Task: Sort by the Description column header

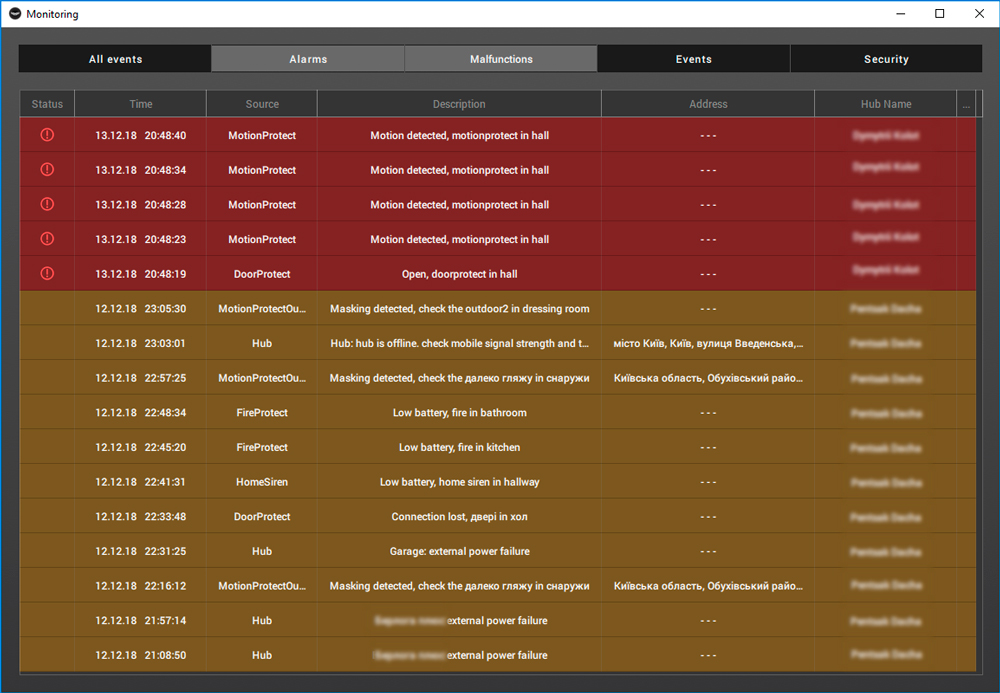Action: [459, 104]
